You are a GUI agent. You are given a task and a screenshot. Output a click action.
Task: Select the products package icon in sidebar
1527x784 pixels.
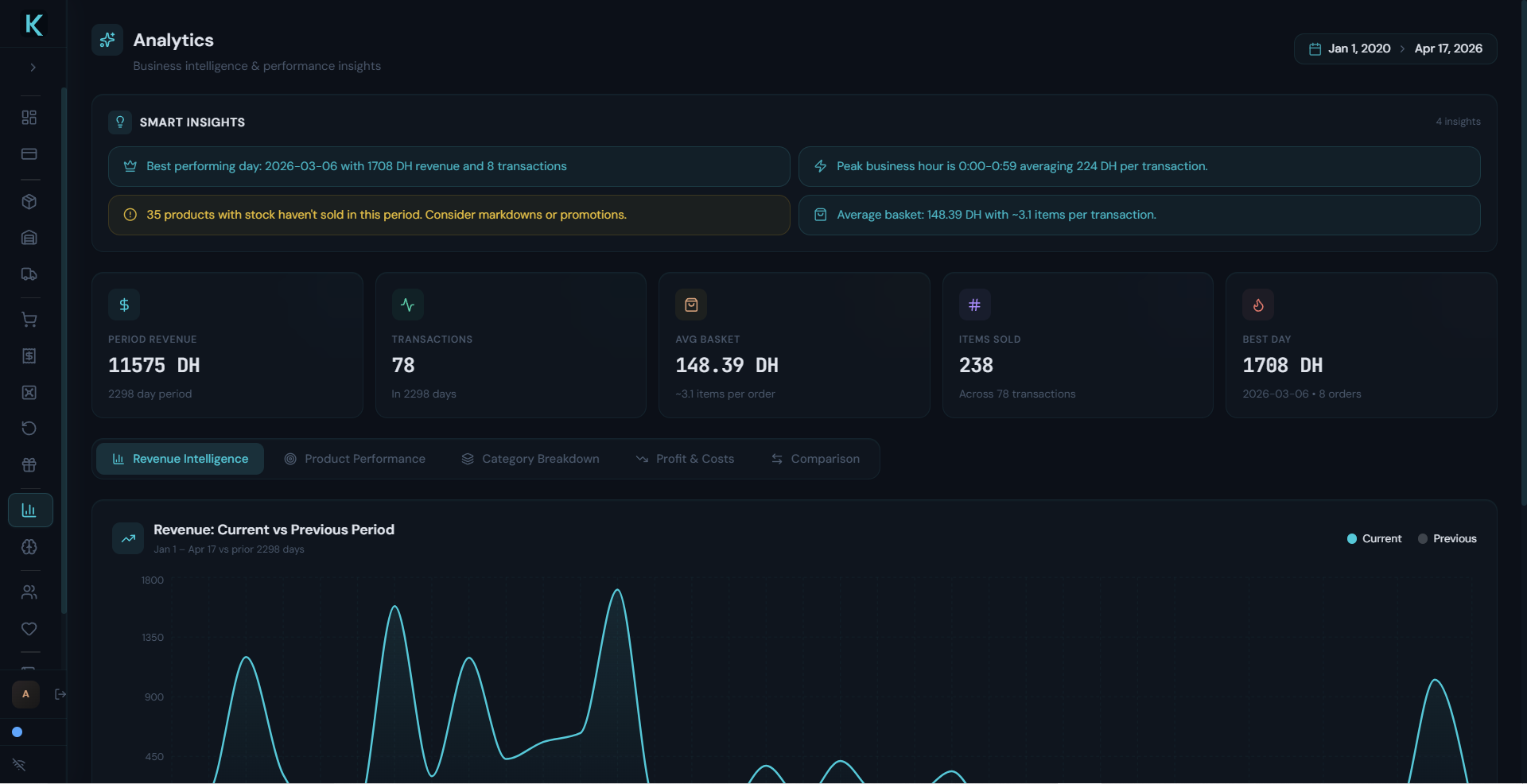(x=29, y=201)
